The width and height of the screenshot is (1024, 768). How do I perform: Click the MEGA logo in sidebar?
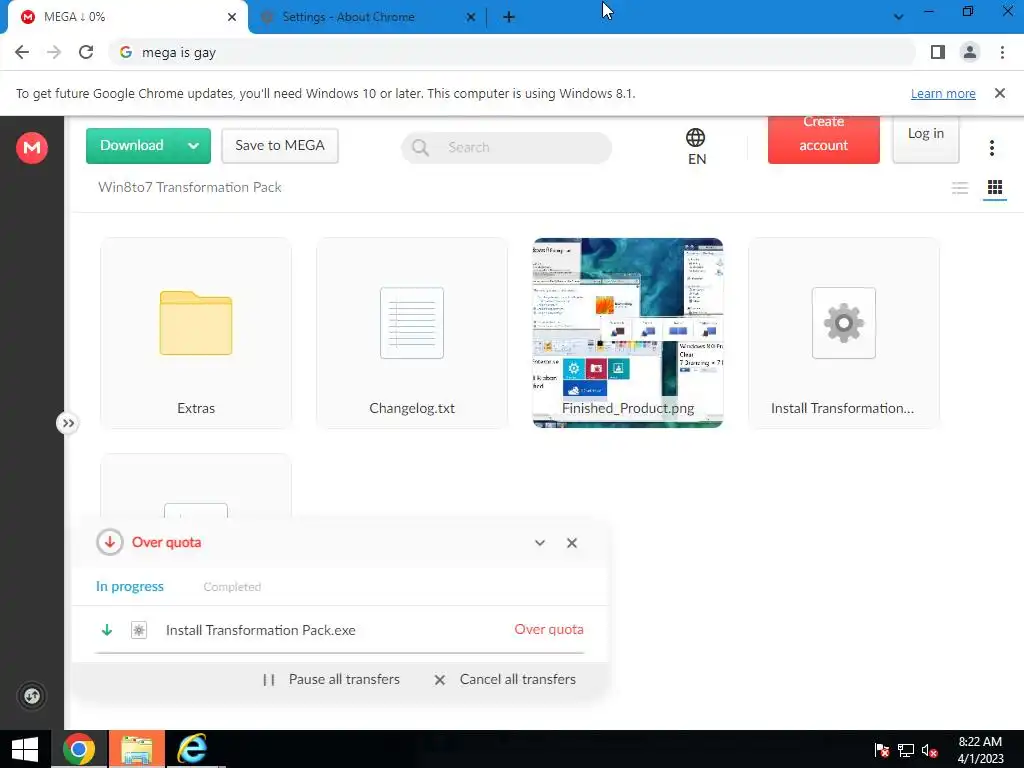point(31,147)
